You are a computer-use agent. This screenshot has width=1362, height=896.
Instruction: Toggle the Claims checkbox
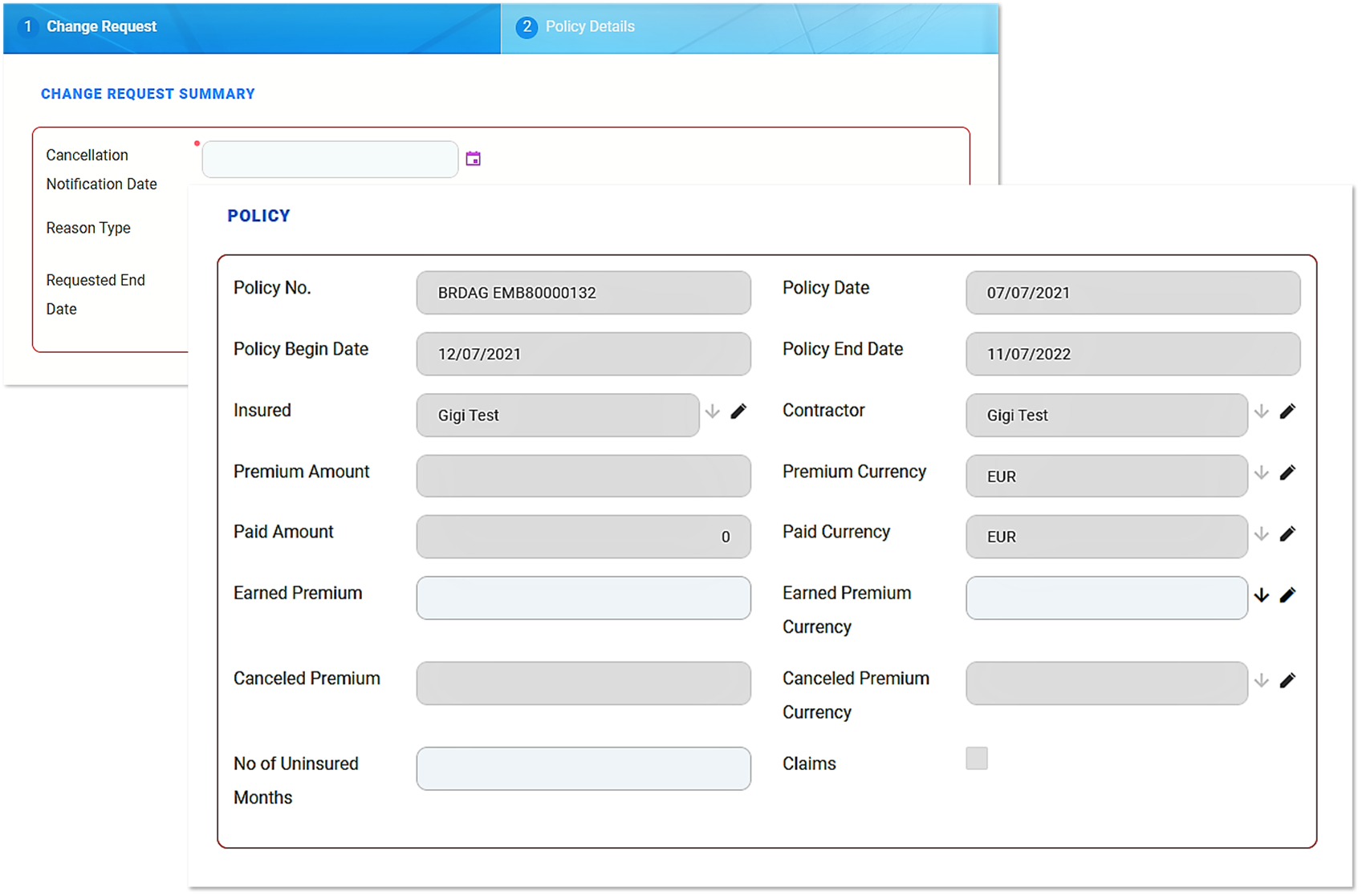click(x=976, y=759)
